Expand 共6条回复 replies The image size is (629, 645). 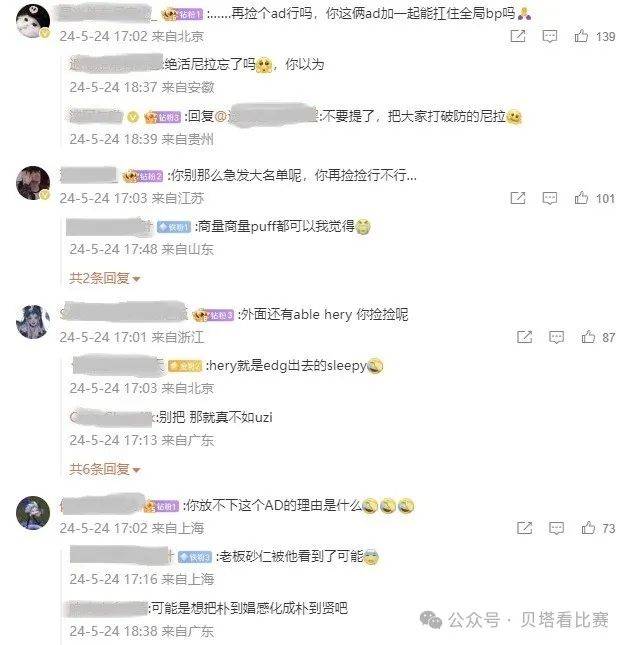pos(104,469)
